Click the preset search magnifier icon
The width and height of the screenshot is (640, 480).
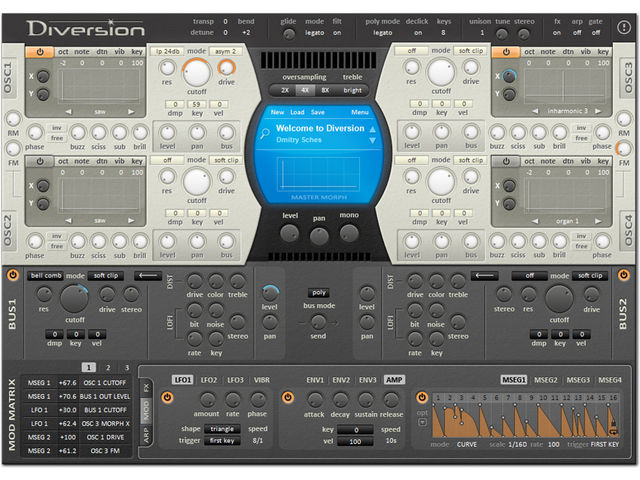265,133
